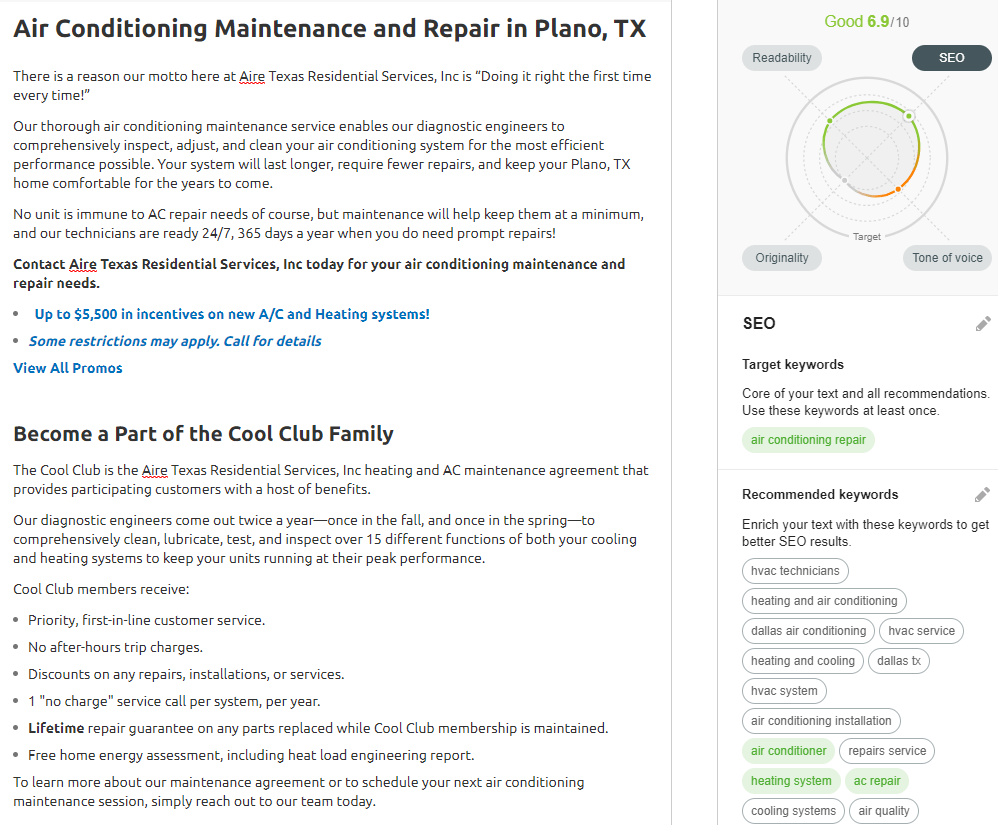998x825 pixels.
Task: Select the 'hvac technicians' keyword chip
Action: tap(795, 571)
